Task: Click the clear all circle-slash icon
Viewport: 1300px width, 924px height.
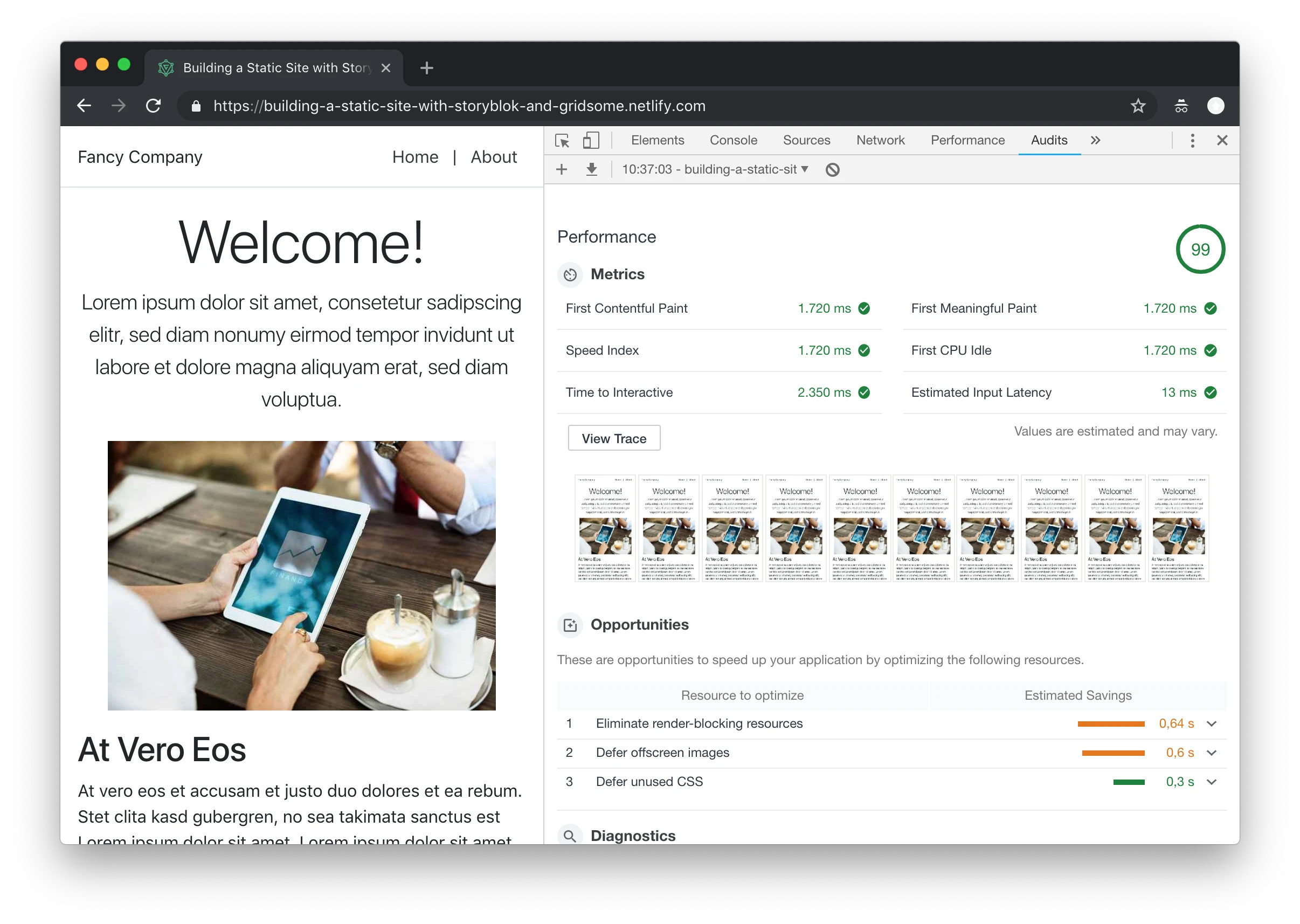Action: [x=832, y=170]
